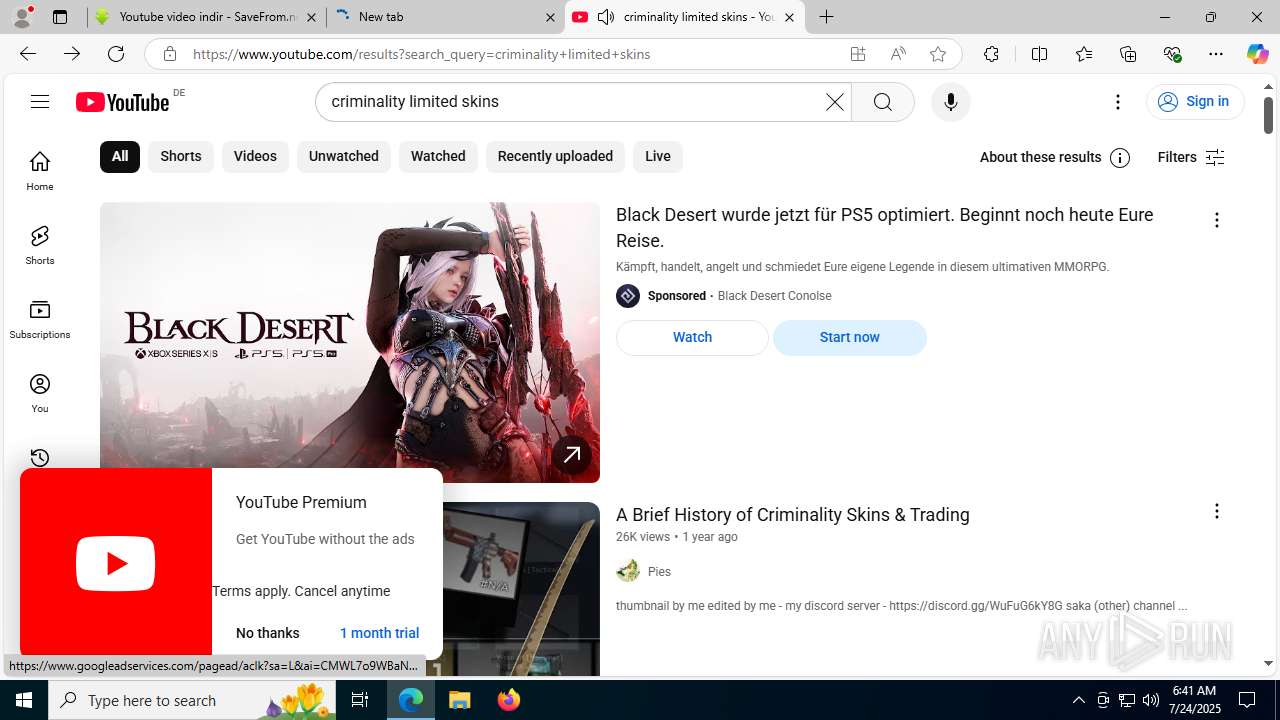Open Home in the sidebar
The width and height of the screenshot is (1280, 720).
click(x=40, y=170)
